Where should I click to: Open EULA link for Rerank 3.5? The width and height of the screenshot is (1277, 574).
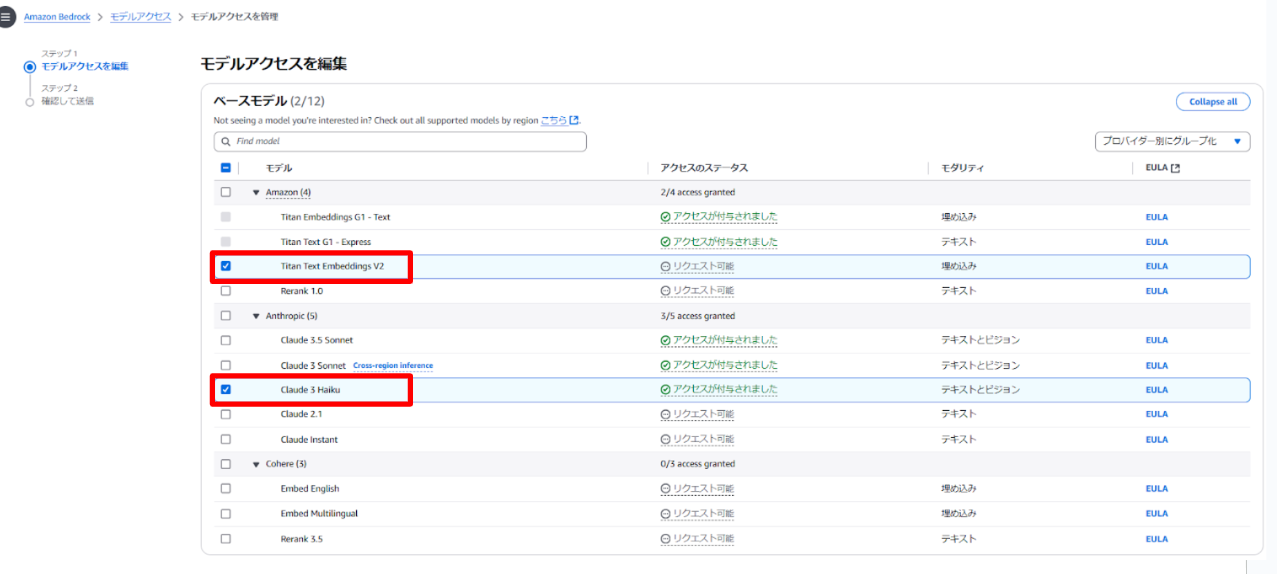(1156, 538)
